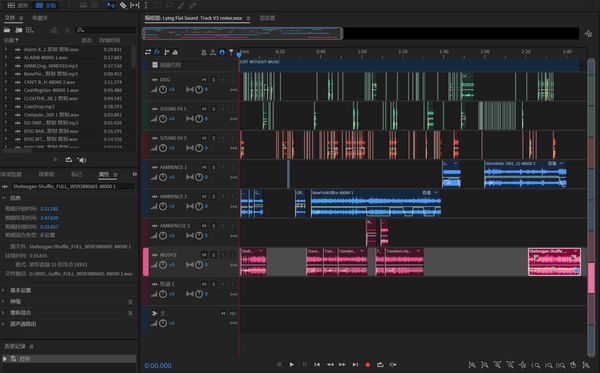Click the master track (主) volume knob
Screen dimensions: 600x373
[x=163, y=323]
